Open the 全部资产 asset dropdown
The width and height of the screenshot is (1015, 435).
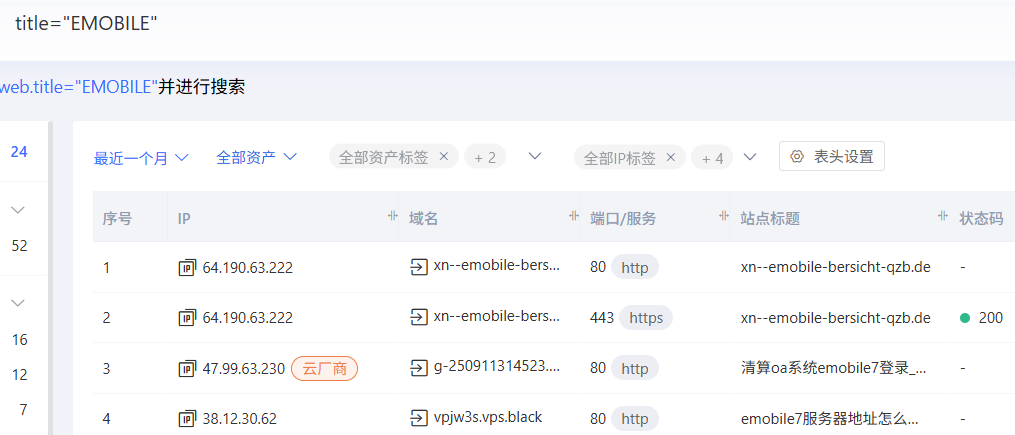pos(257,157)
